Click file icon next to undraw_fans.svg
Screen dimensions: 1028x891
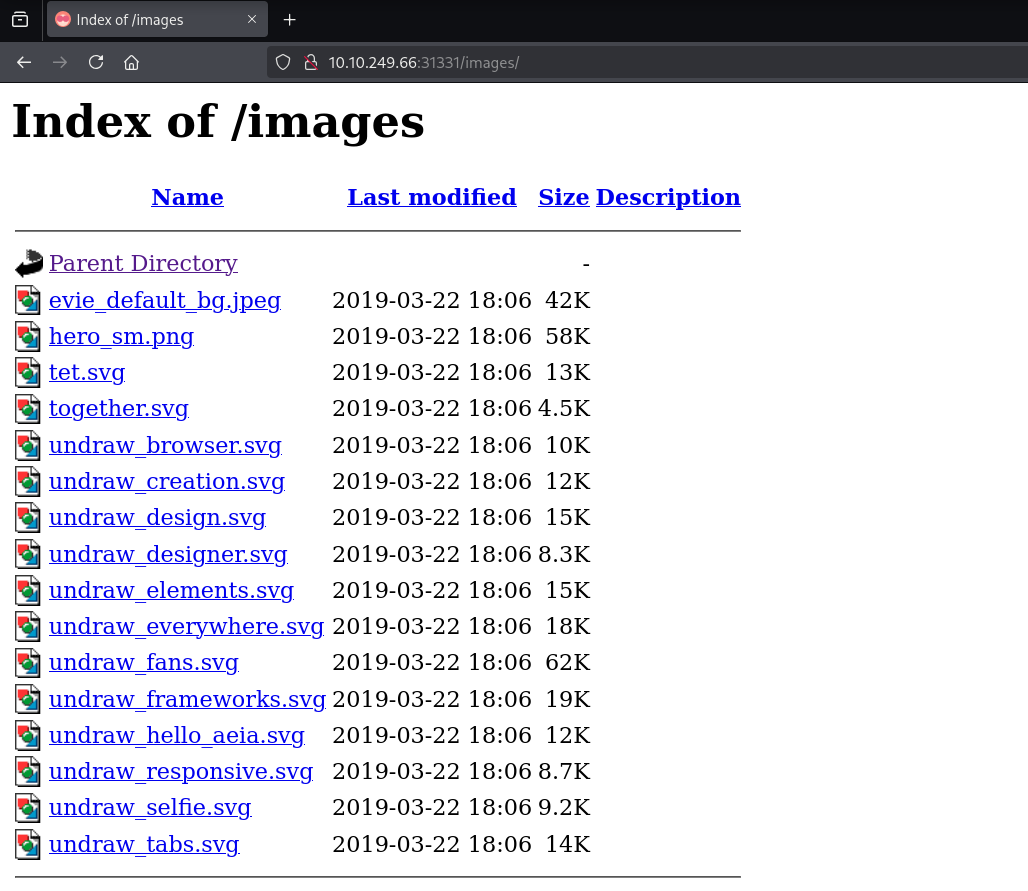click(x=29, y=663)
